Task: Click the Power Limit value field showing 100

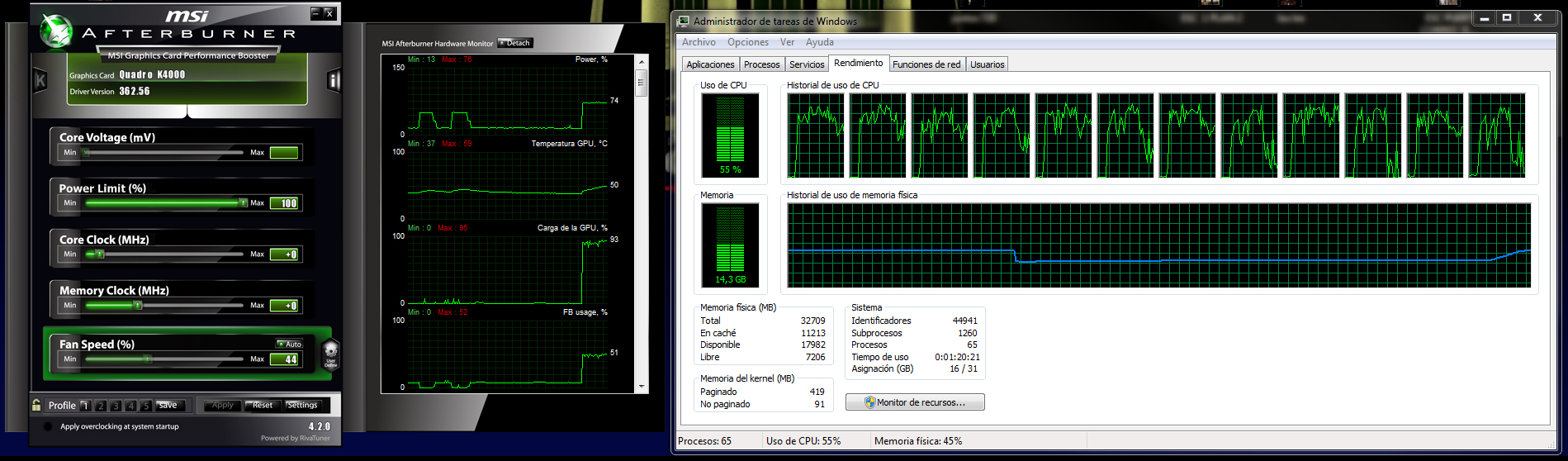Action: pyautogui.click(x=284, y=203)
